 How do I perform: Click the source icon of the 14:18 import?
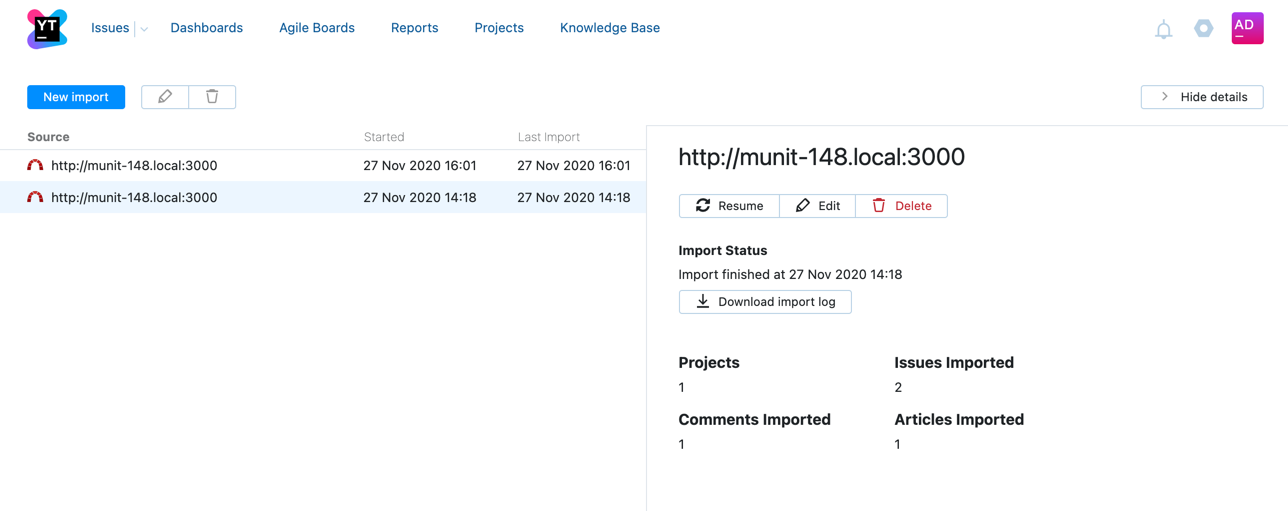pos(35,198)
